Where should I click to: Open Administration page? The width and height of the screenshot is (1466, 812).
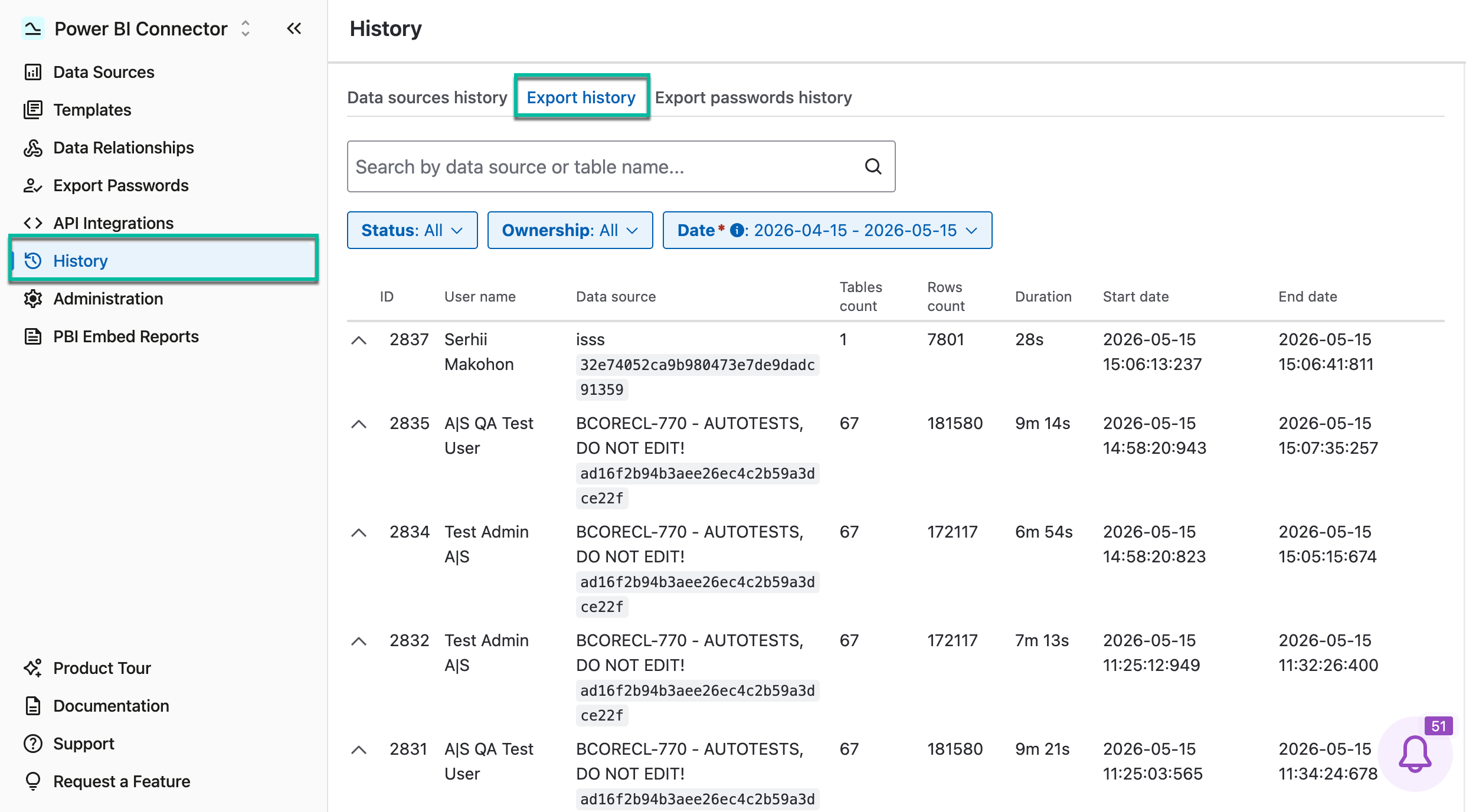click(108, 299)
